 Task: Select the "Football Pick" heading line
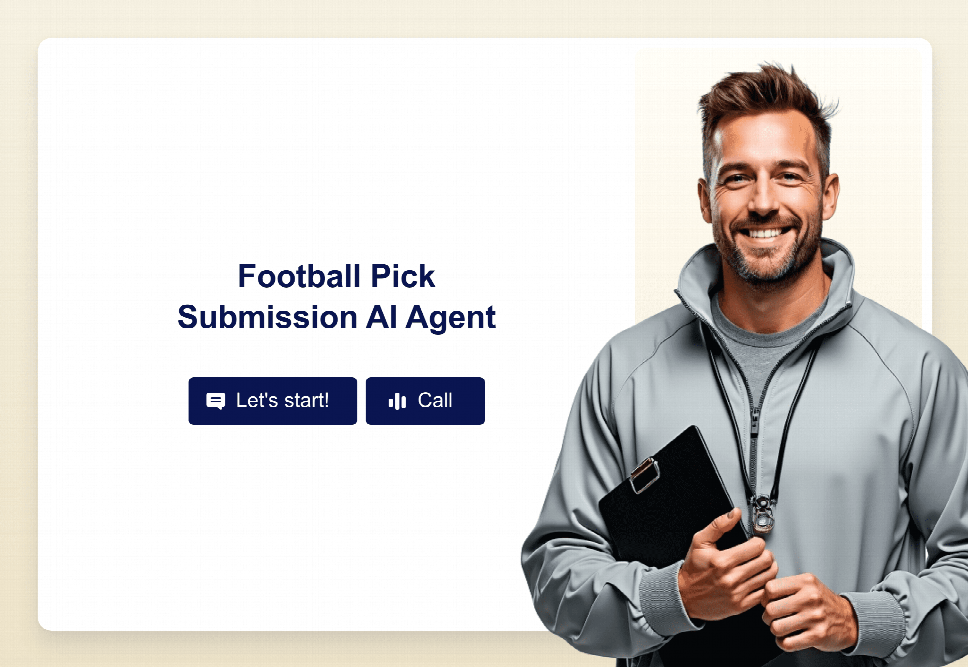click(336, 276)
